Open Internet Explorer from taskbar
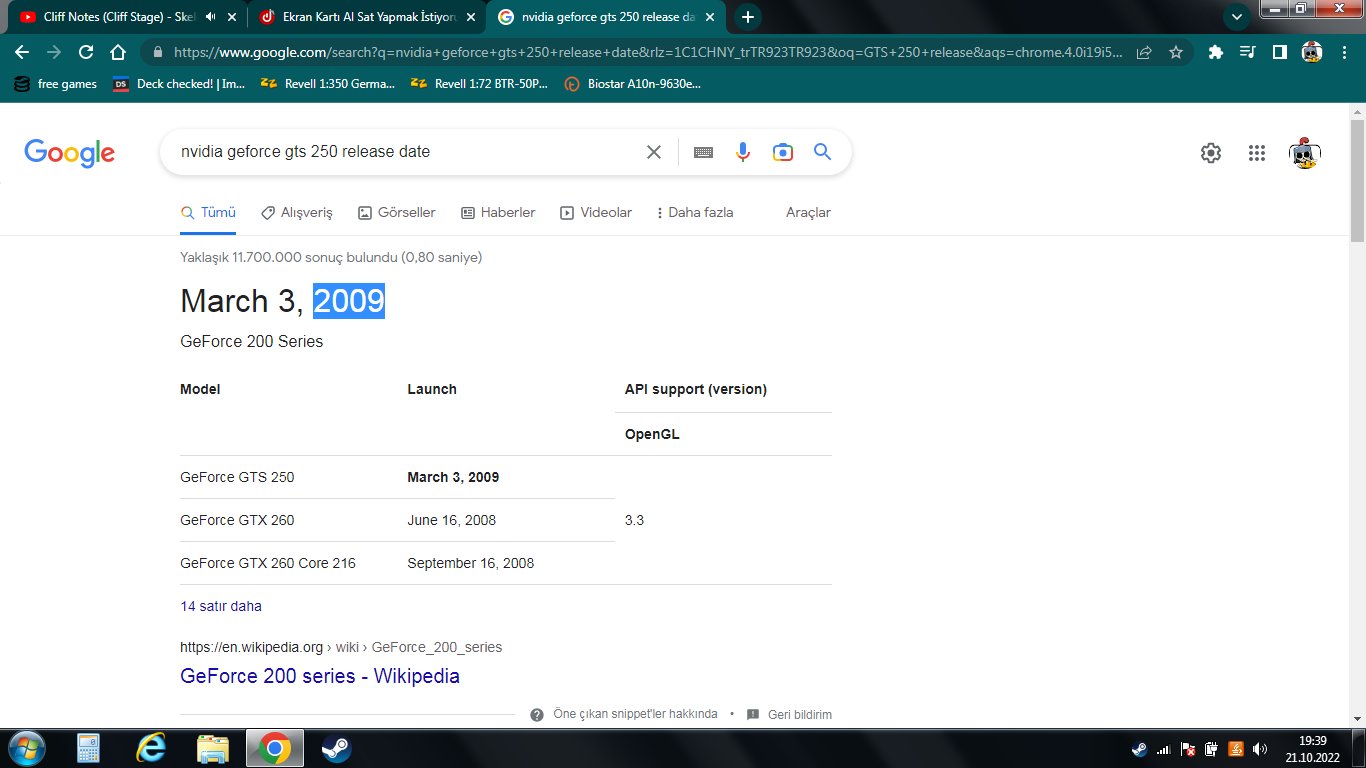The image size is (1366, 768). pyautogui.click(x=151, y=748)
